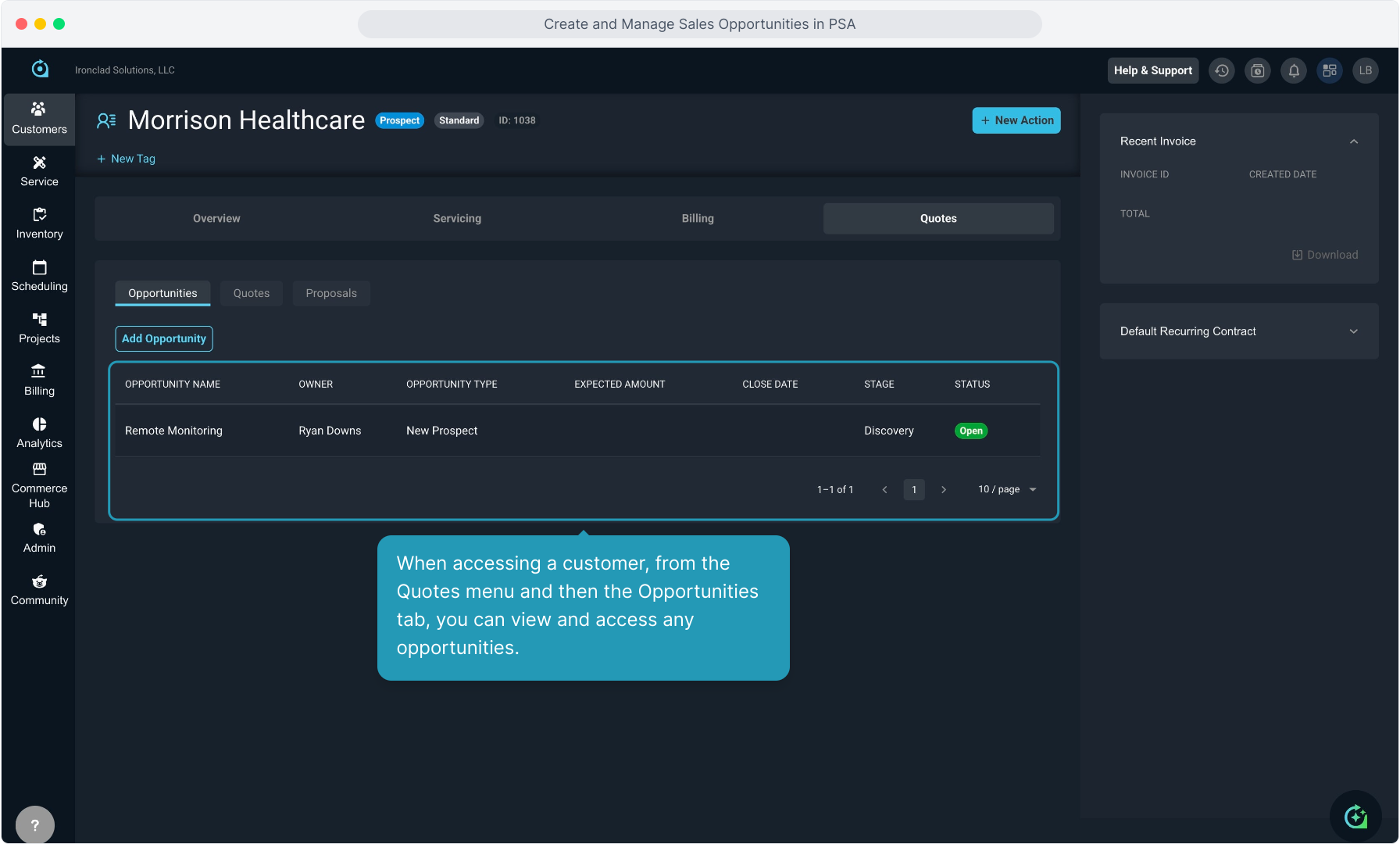This screenshot has width=1400, height=844.
Task: Click the Add Opportunity button
Action: (x=164, y=338)
